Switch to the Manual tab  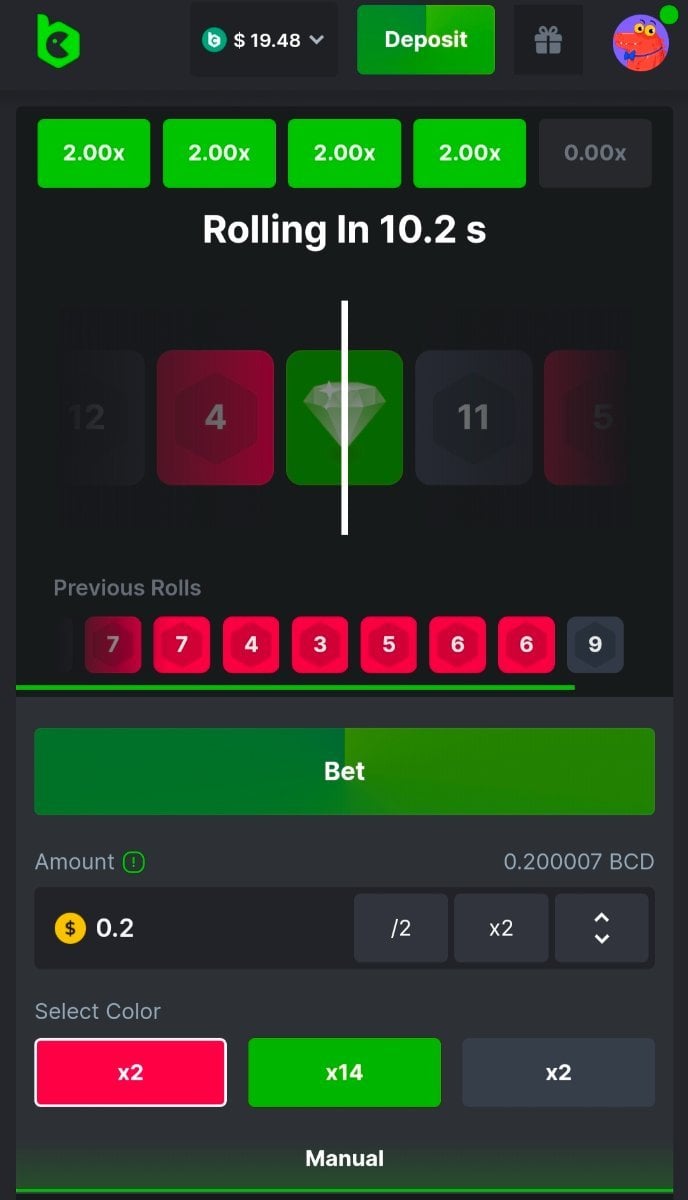(344, 1159)
